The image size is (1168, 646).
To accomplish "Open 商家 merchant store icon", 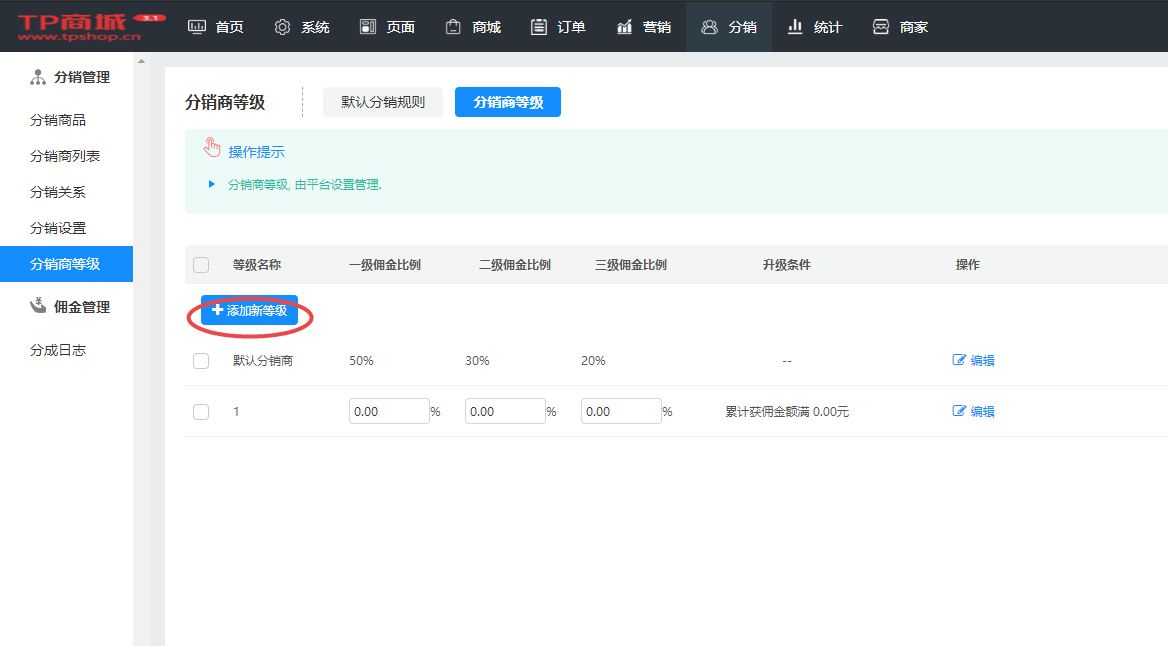I will (881, 27).
